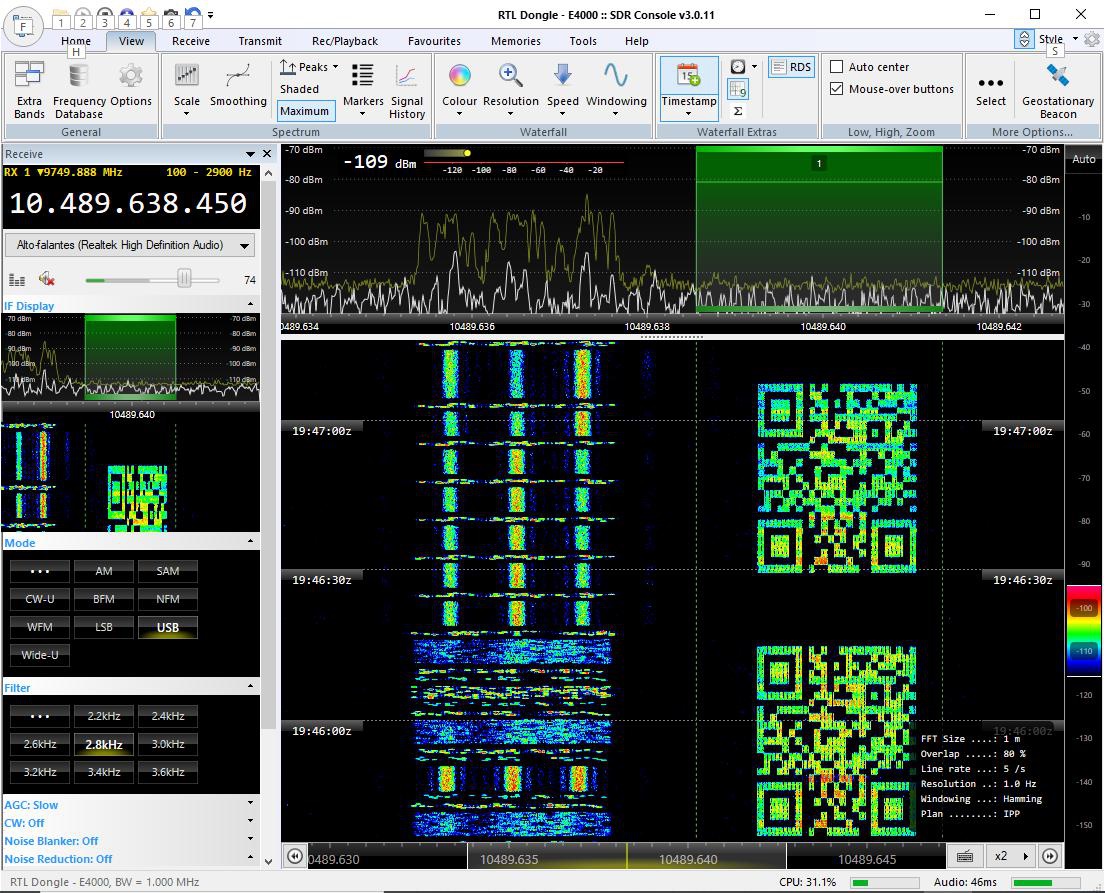Click the Style settings gear icon
Viewport: 1105px width, 893px height.
click(x=1092, y=39)
